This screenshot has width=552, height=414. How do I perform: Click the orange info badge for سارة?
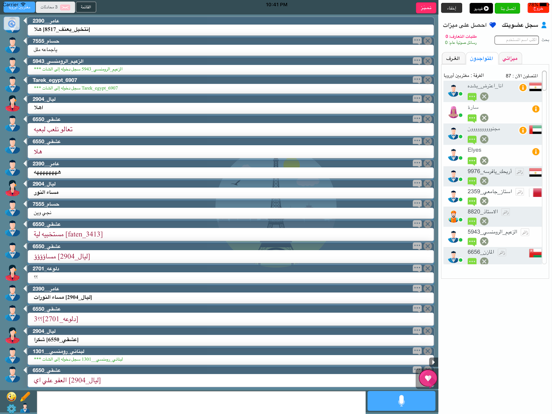coord(535,109)
